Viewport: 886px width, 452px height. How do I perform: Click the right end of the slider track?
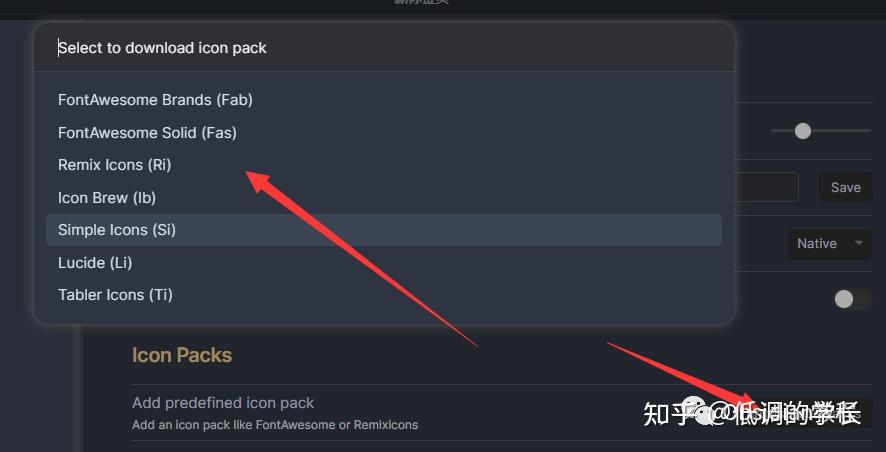tap(866, 130)
